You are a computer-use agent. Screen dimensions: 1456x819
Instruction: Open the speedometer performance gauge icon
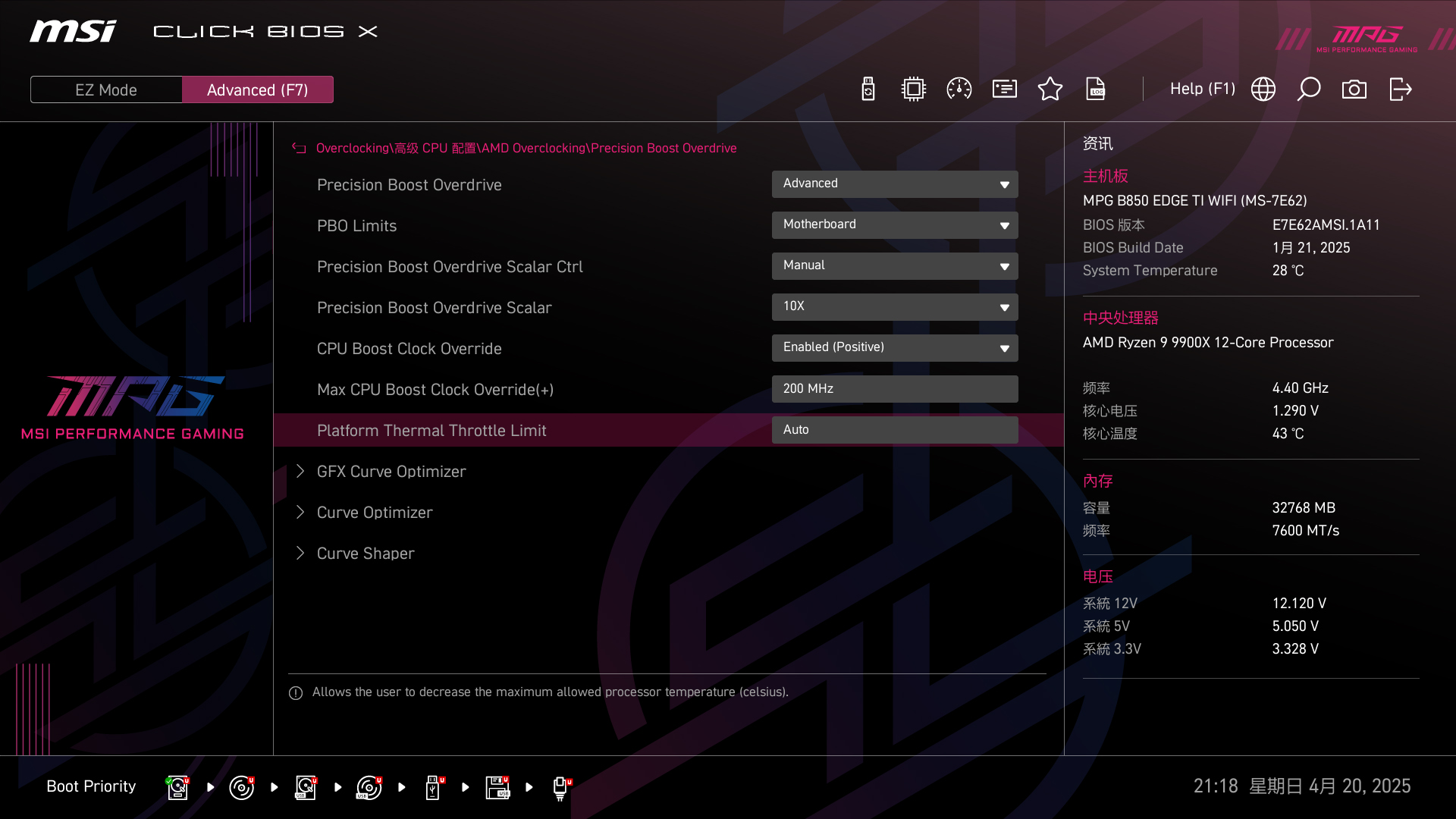coord(959,89)
